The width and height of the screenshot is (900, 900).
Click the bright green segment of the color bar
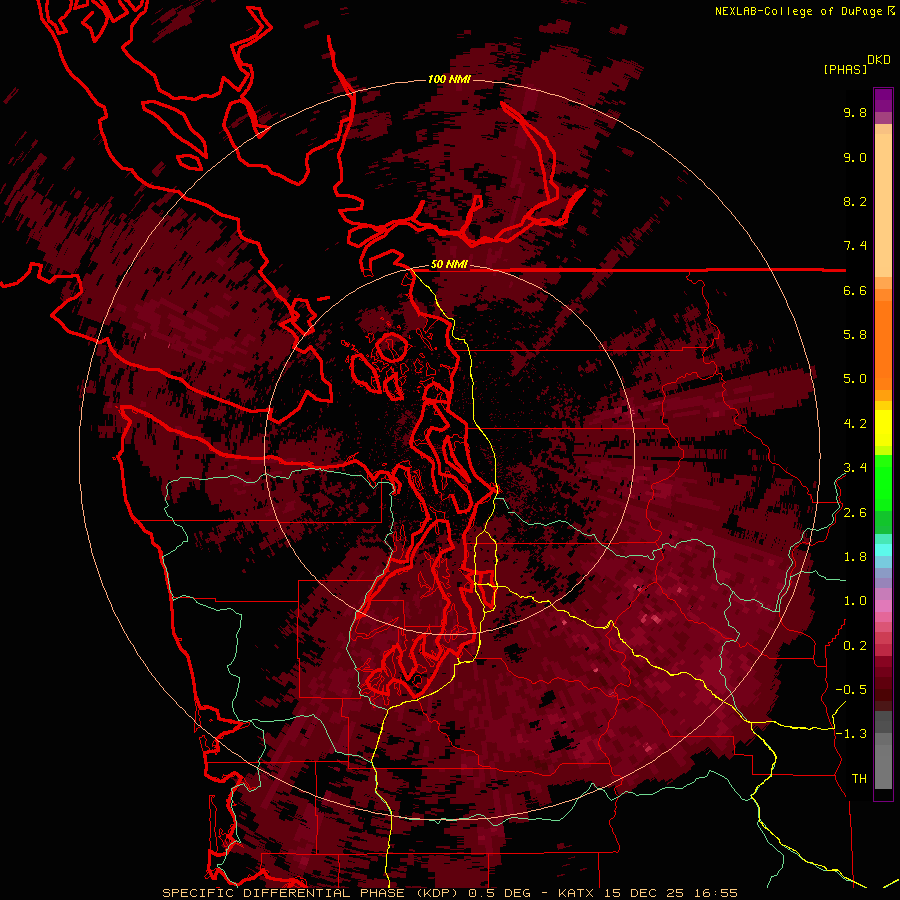[883, 482]
